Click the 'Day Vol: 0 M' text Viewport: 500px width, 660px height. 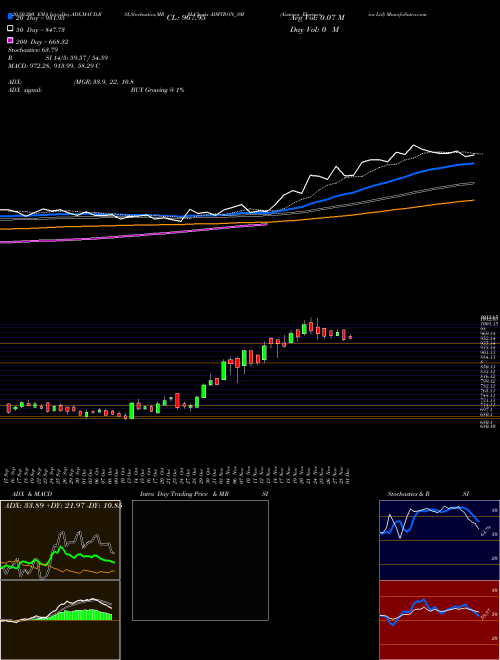[x=314, y=29]
